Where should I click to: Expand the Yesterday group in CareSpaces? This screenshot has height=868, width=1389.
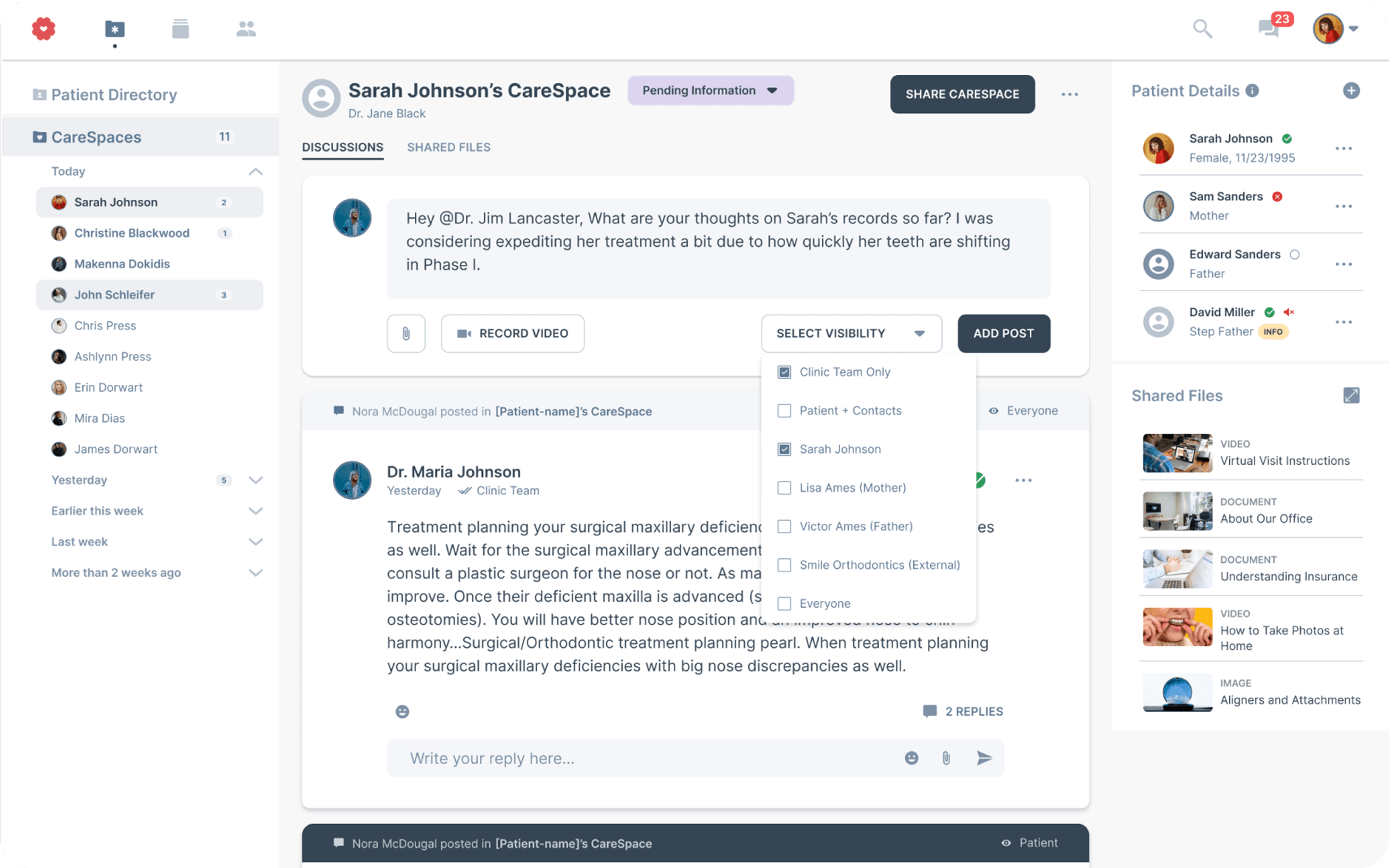(x=256, y=480)
